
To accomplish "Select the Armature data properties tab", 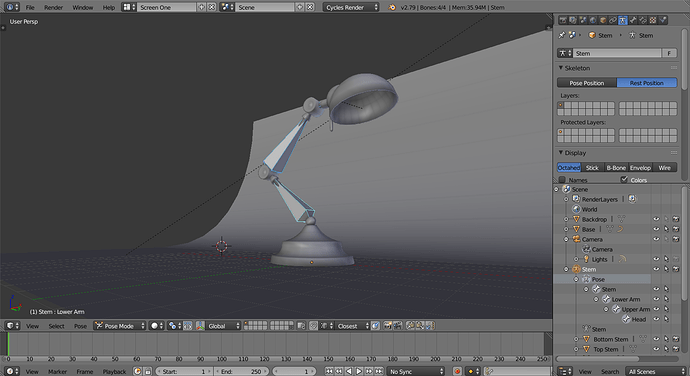I will 623,20.
